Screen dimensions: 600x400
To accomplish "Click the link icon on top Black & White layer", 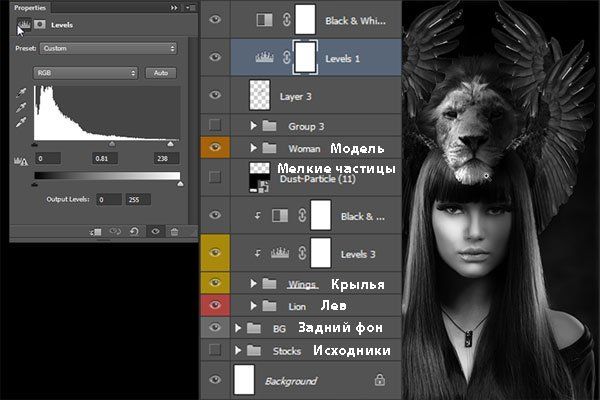I will (x=287, y=20).
